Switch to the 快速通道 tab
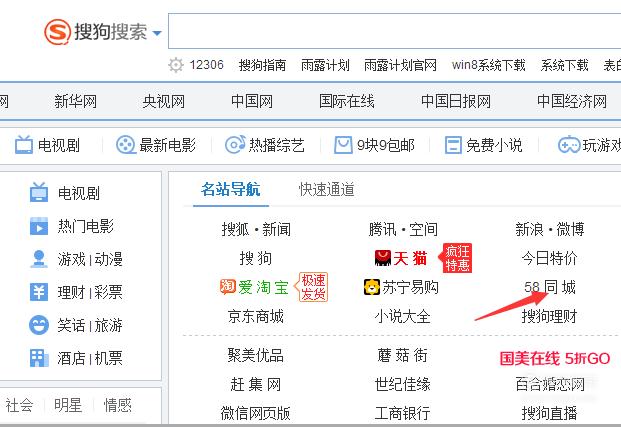621x427 pixels. (x=327, y=189)
